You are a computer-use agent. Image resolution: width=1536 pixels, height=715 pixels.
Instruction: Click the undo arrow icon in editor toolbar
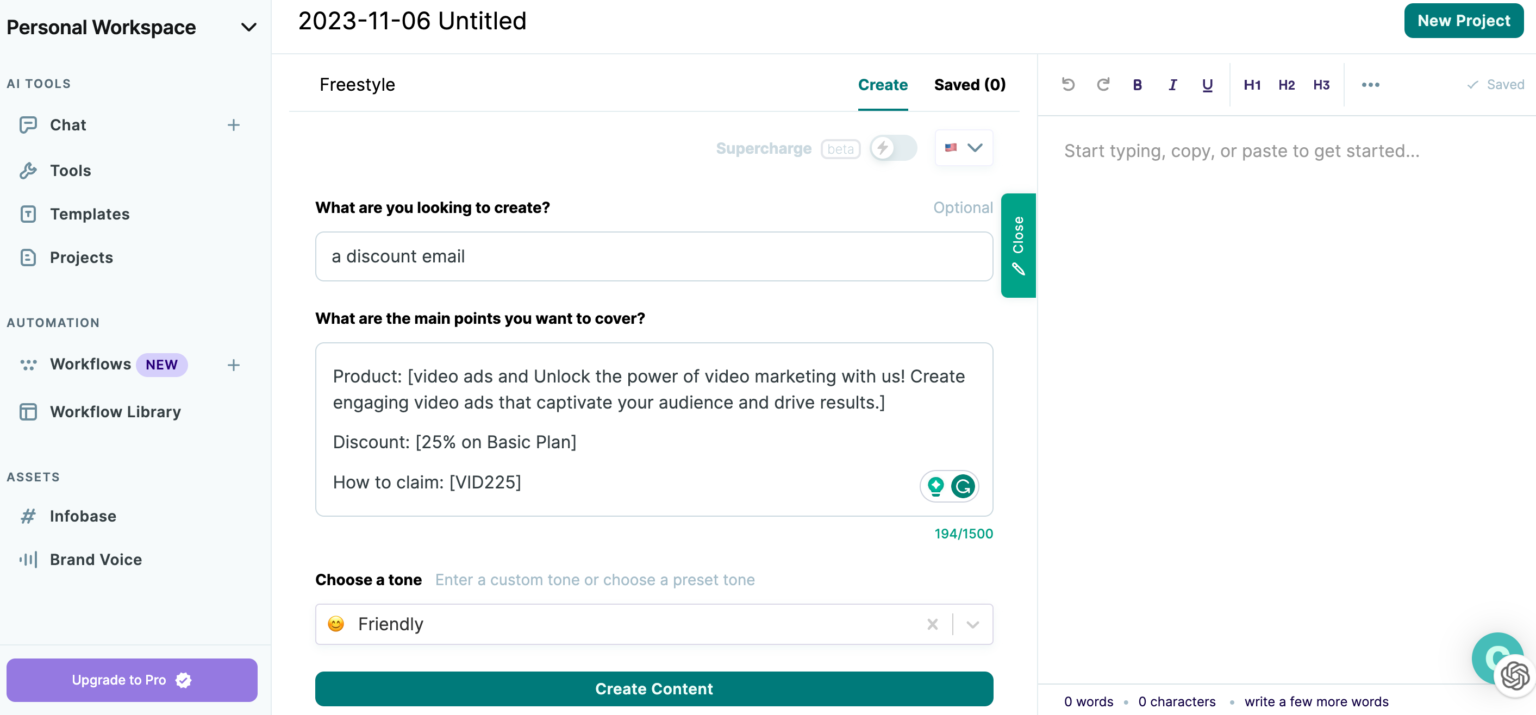tap(1068, 85)
